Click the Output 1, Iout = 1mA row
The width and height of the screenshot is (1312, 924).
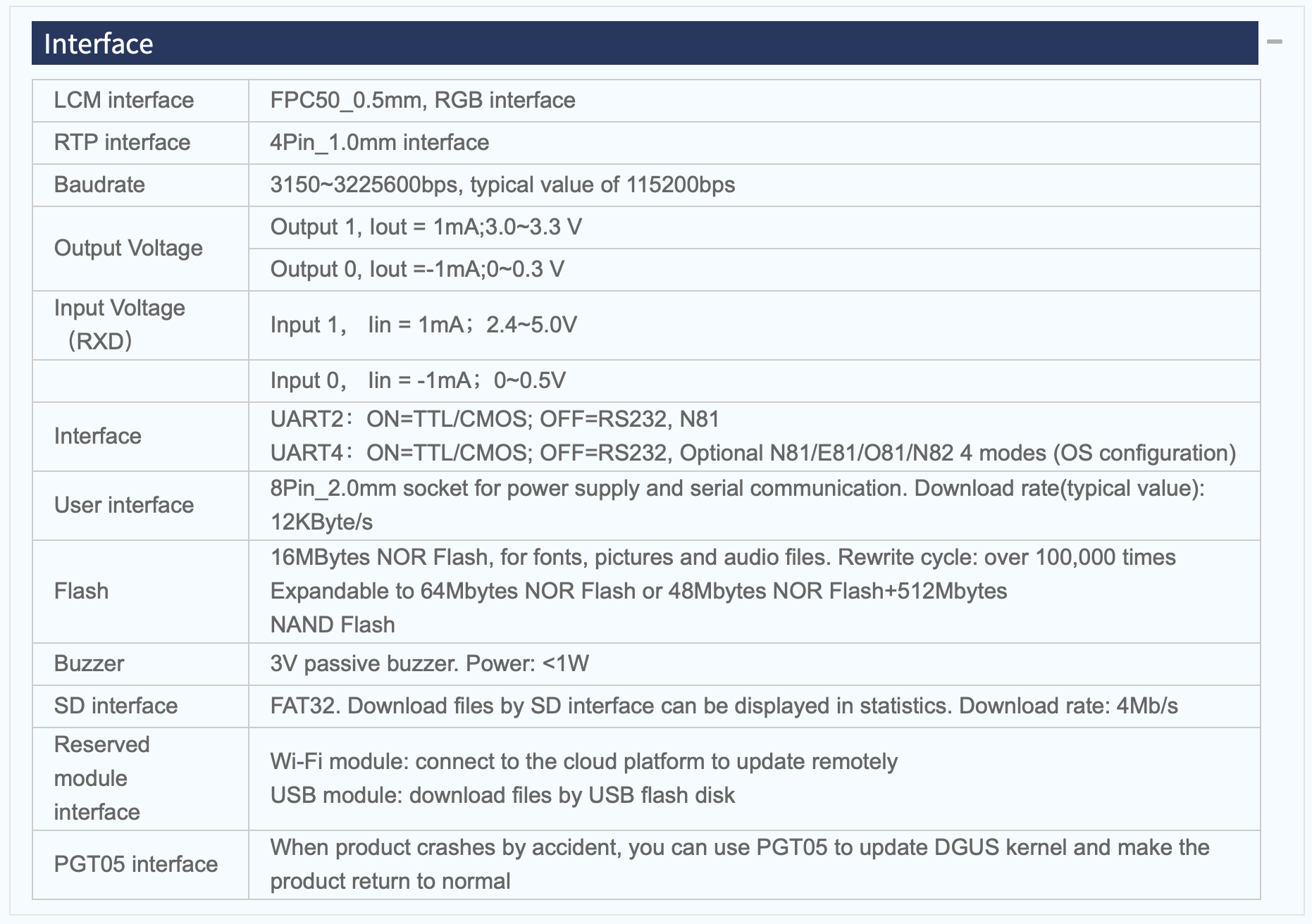[x=754, y=227]
